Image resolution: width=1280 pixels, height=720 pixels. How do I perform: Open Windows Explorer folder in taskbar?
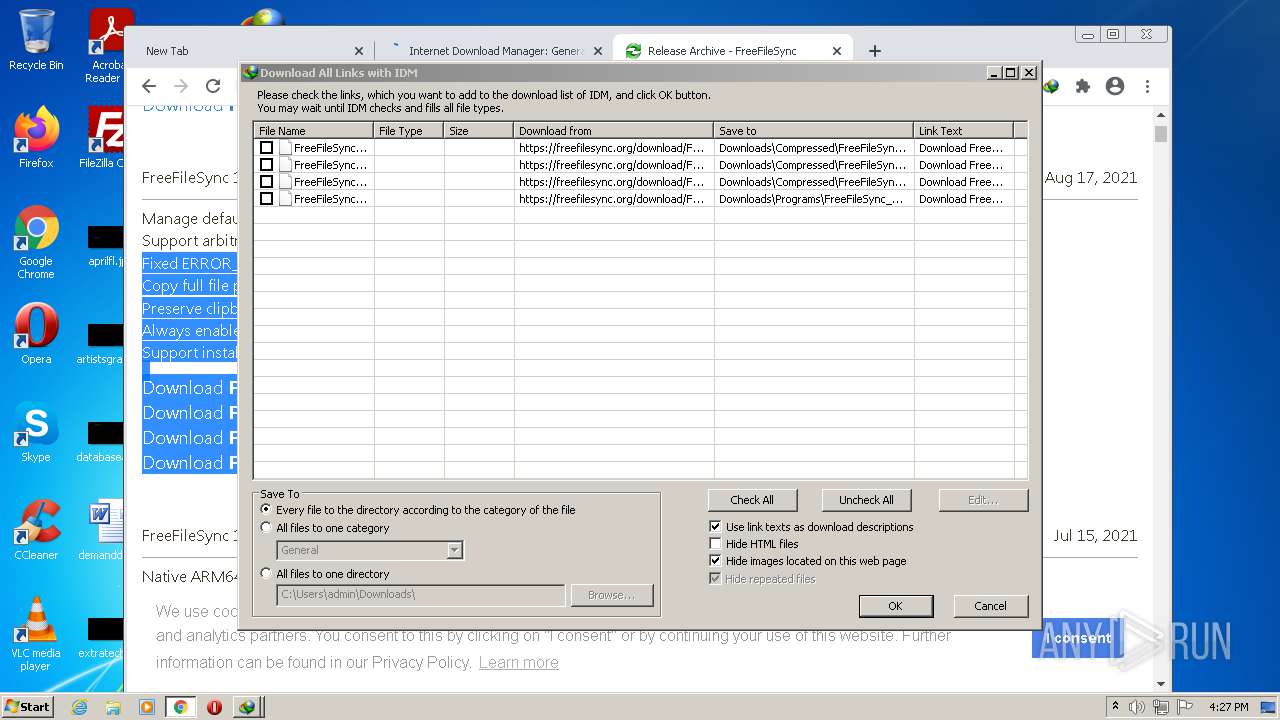pyautogui.click(x=113, y=707)
